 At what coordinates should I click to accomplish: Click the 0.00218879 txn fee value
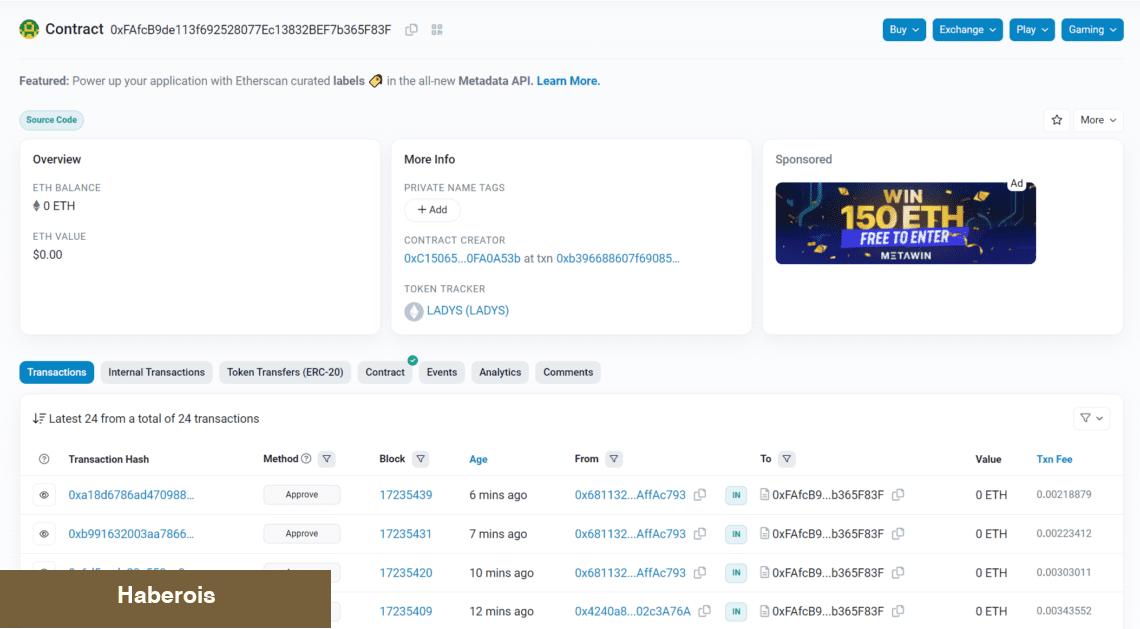[x=1064, y=494]
